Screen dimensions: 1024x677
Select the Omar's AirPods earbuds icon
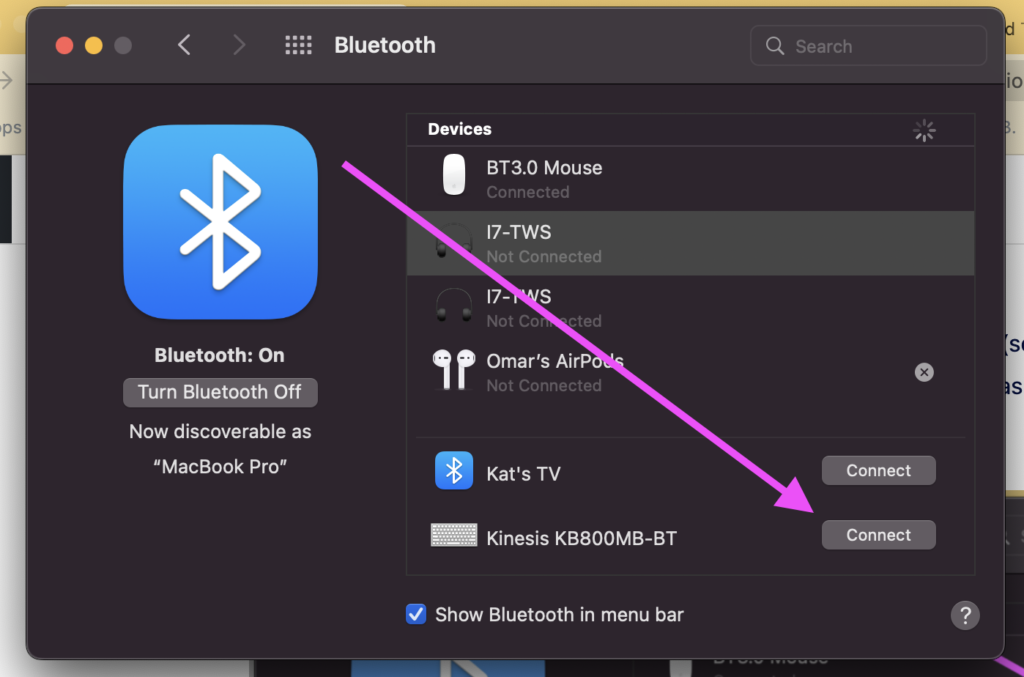[x=454, y=371]
